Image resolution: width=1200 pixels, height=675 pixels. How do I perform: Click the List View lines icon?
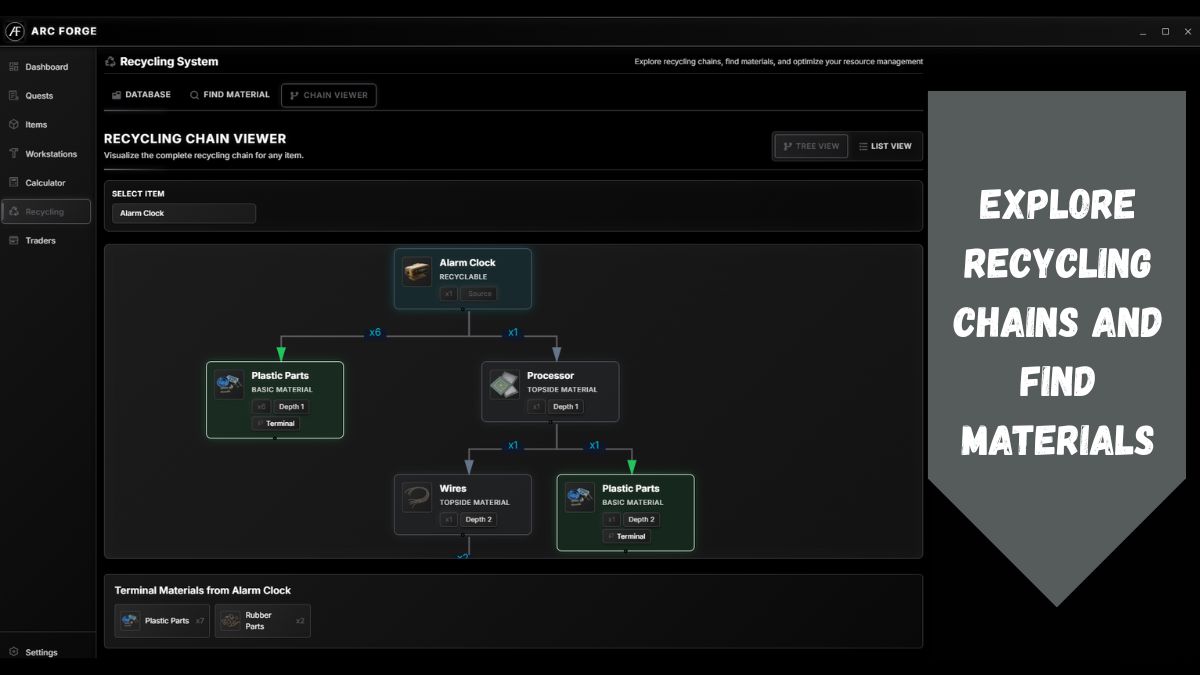point(863,146)
